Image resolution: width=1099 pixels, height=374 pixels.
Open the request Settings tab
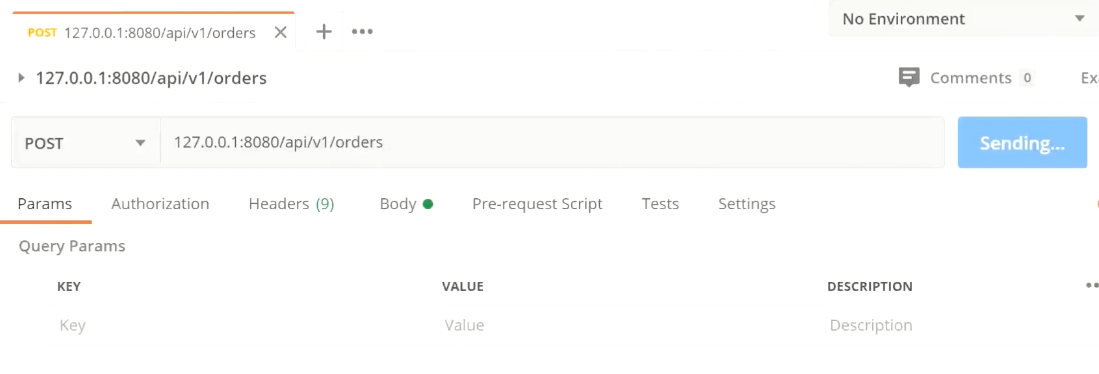point(746,204)
